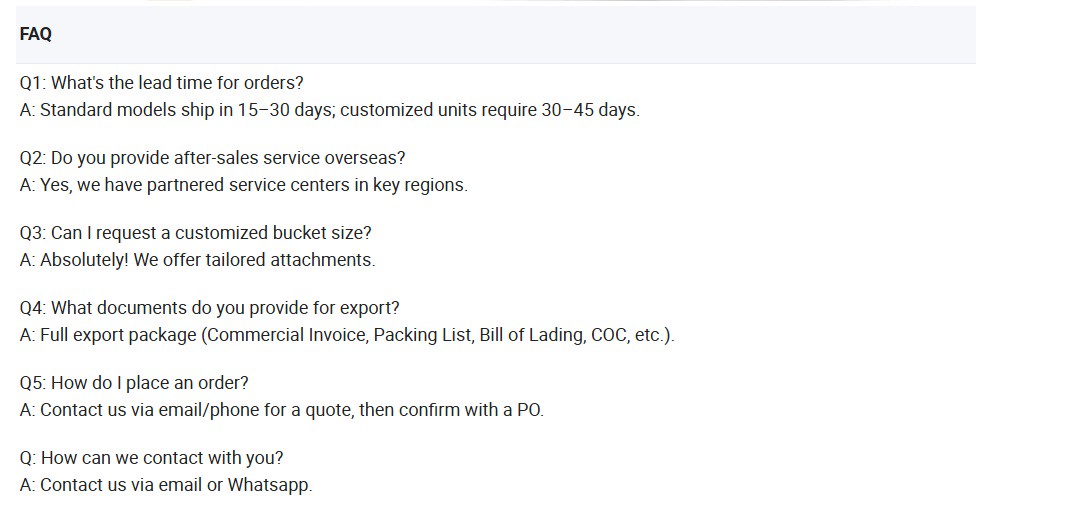Select the "How can we contact with you?" question
This screenshot has height=522, width=1070.
point(151,458)
